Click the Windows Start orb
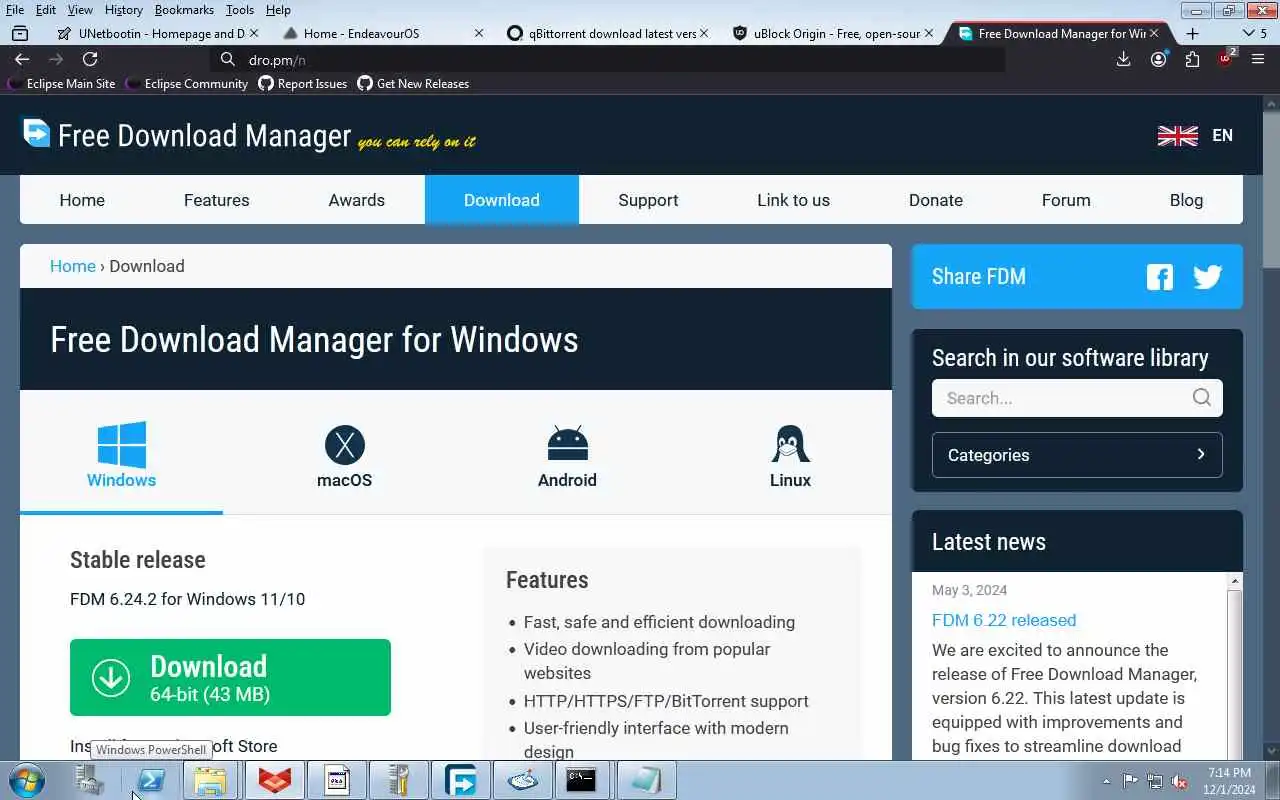Image resolution: width=1280 pixels, height=800 pixels. (26, 780)
